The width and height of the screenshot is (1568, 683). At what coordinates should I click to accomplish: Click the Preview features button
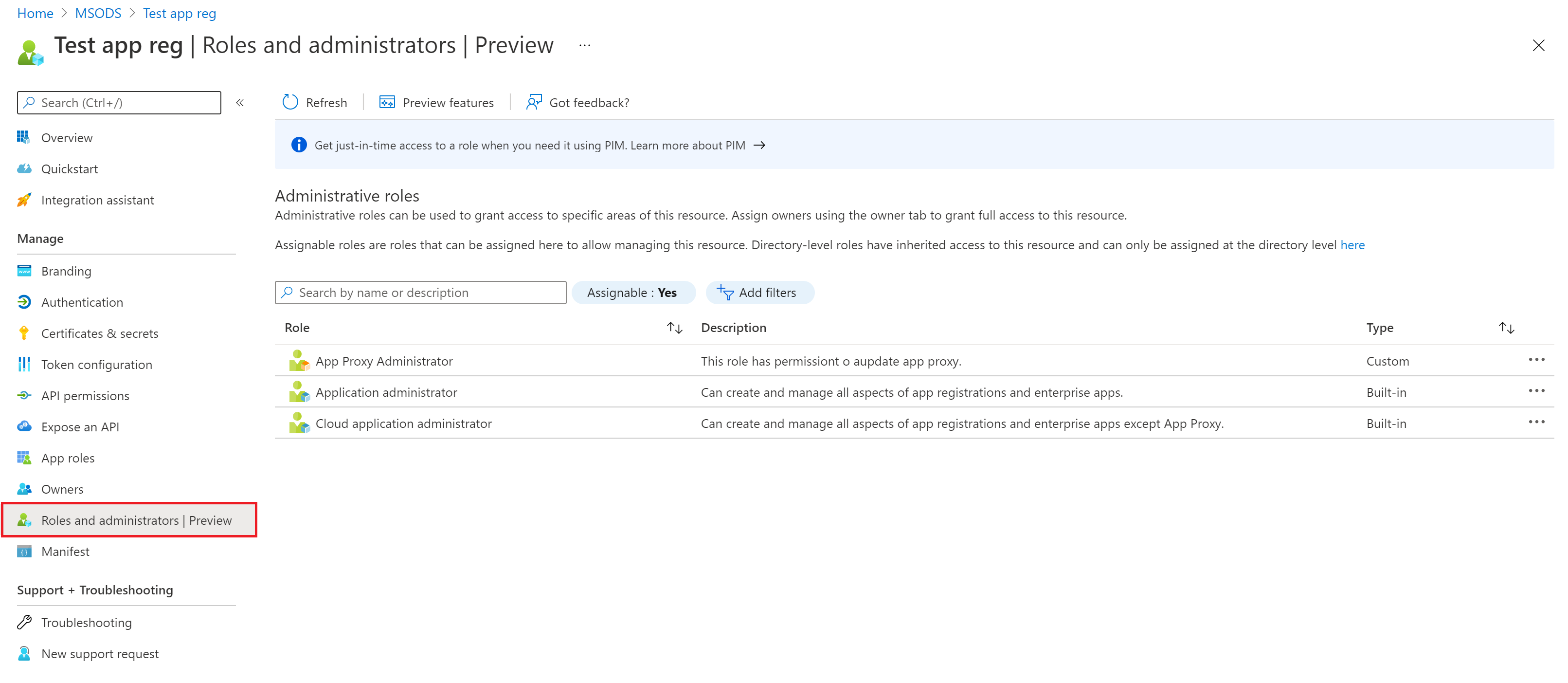(436, 102)
